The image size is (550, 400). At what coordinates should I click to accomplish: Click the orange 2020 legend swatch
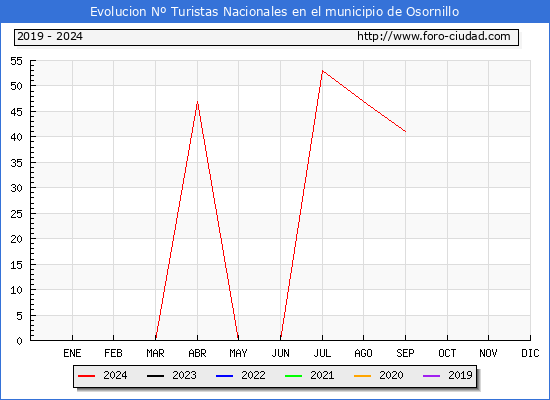[x=363, y=376]
